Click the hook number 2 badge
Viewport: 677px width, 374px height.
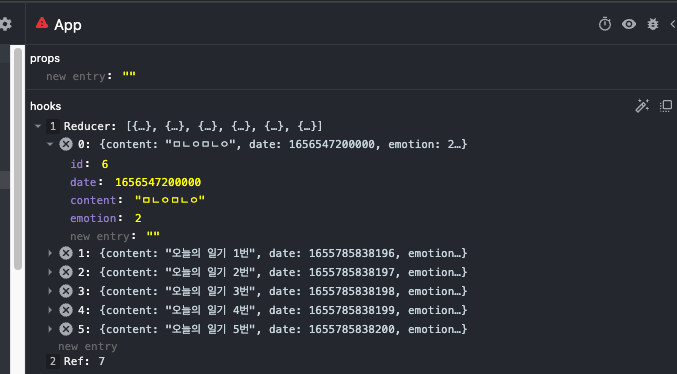tap(53, 361)
